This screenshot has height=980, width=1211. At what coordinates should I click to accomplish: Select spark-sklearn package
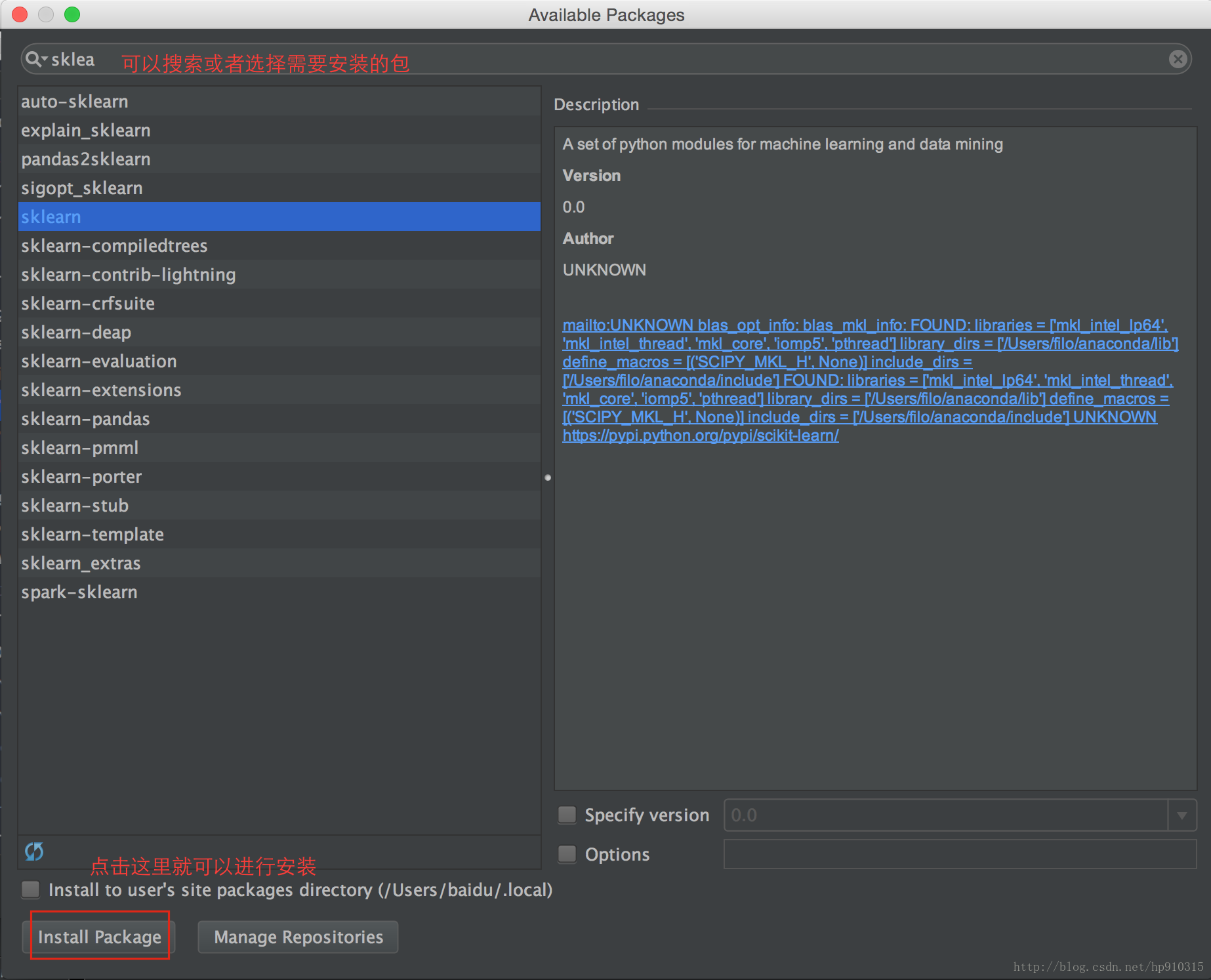[79, 592]
